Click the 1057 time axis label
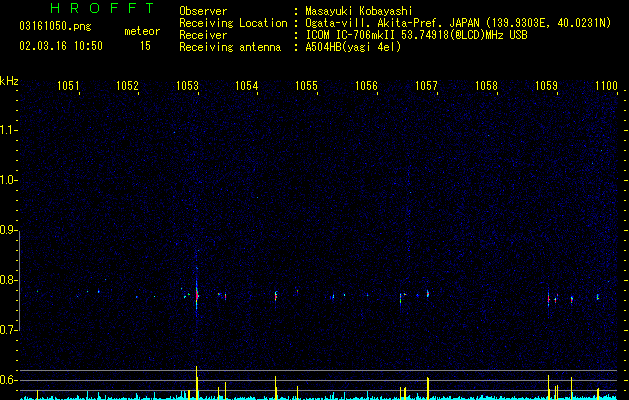Image resolution: width=629 pixels, height=400 pixels. coord(426,85)
